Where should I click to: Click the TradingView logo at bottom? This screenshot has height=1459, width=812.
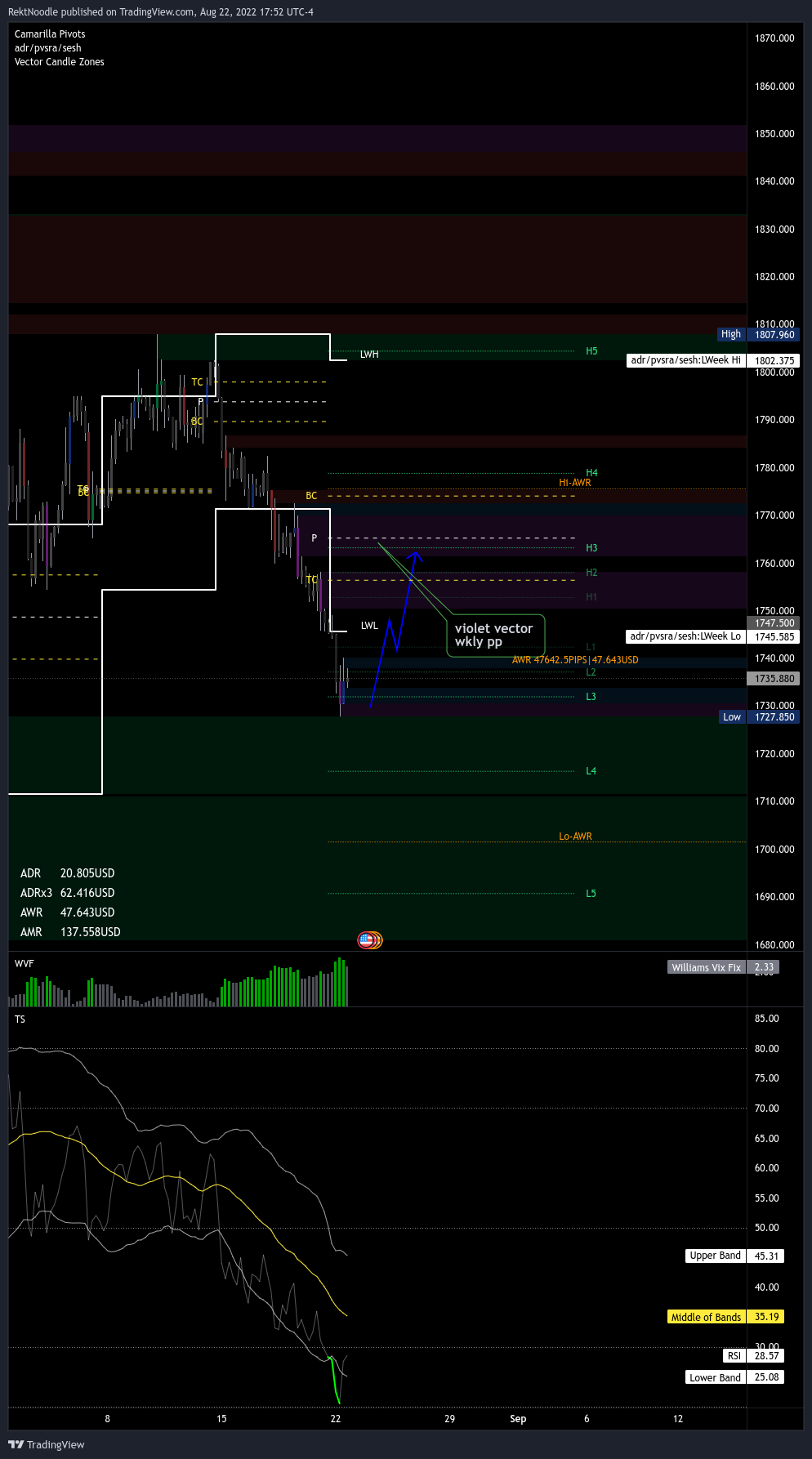point(47,1444)
